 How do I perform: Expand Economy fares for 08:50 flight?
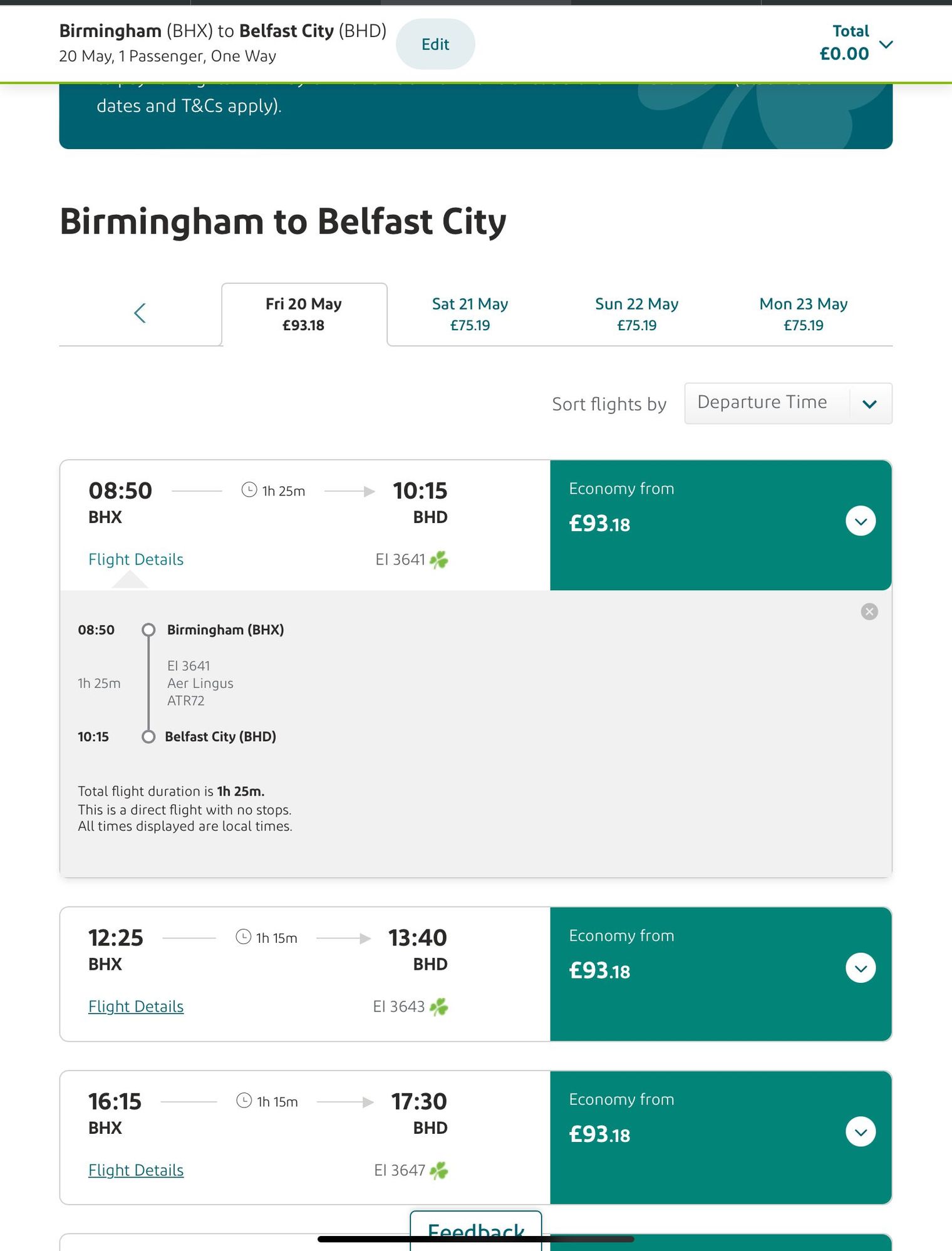(x=861, y=521)
